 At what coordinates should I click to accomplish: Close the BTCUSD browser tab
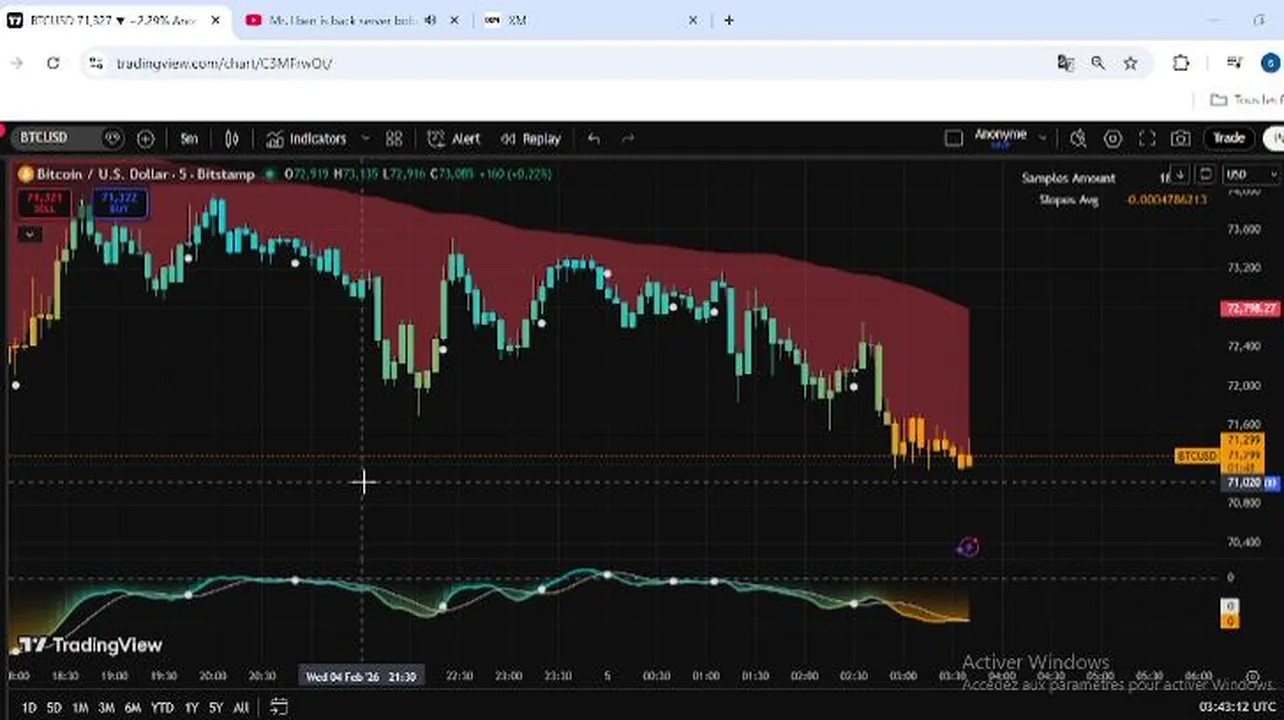217,20
